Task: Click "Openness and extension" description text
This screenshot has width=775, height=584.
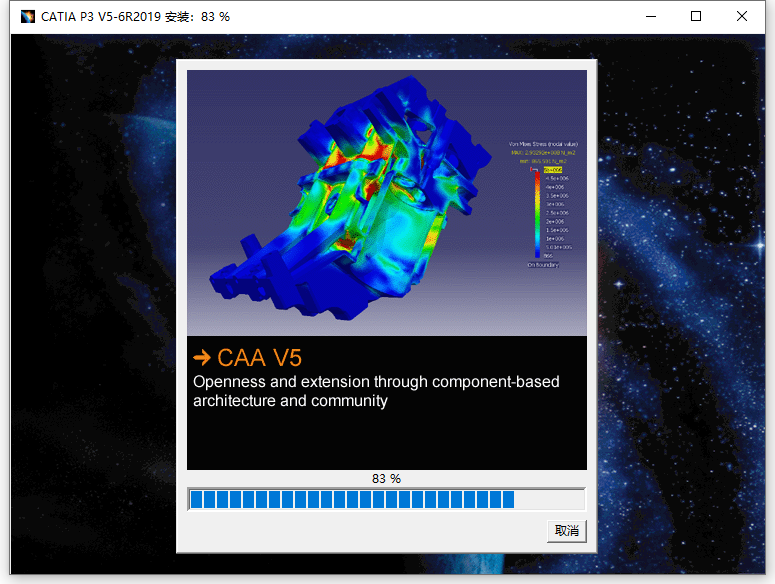Action: coord(376,391)
